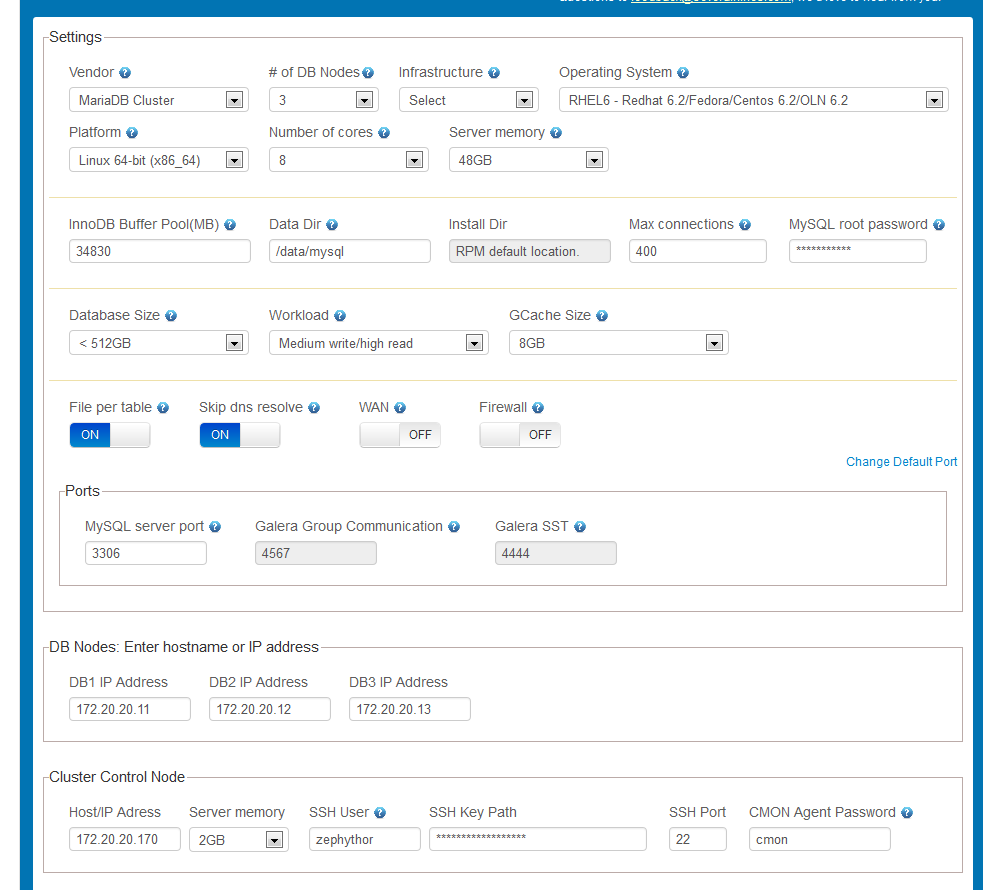
Task: Open the 2GB Cluster Control Node memory dropdown
Action: [239, 840]
